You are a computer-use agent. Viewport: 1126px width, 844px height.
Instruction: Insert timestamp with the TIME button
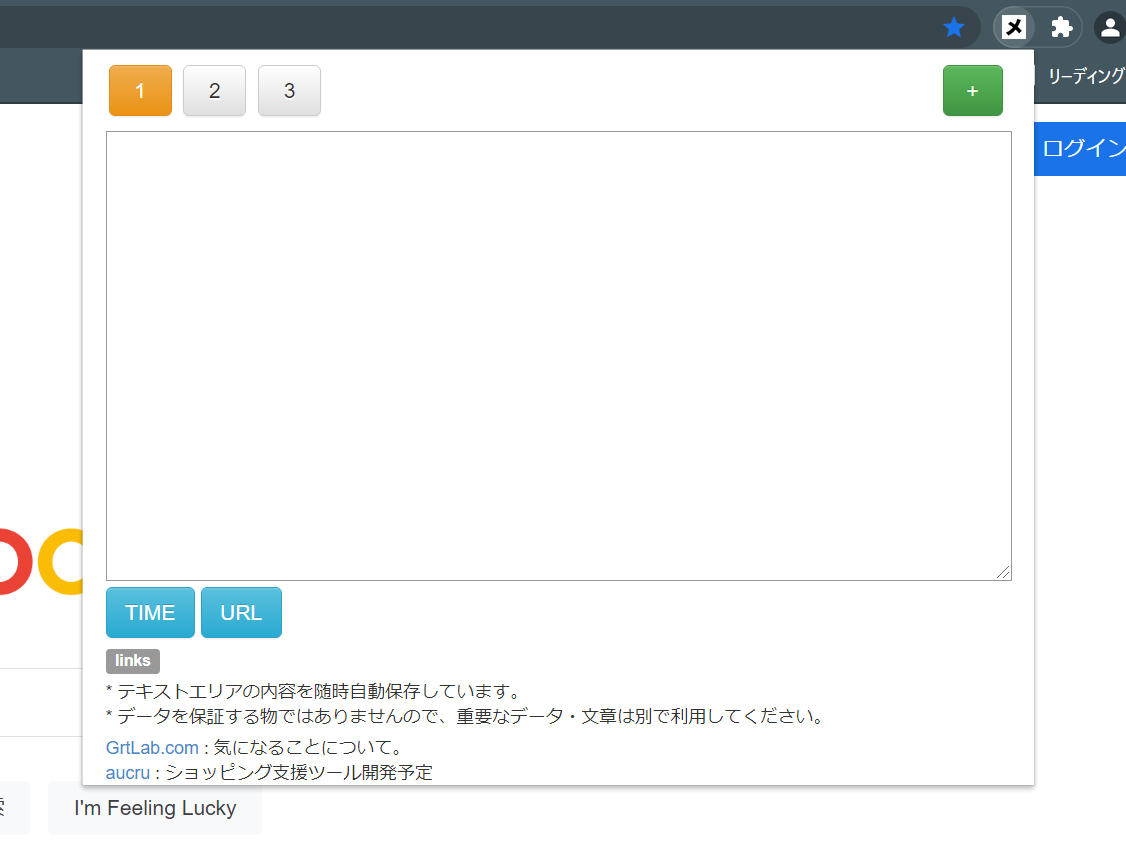pos(150,613)
